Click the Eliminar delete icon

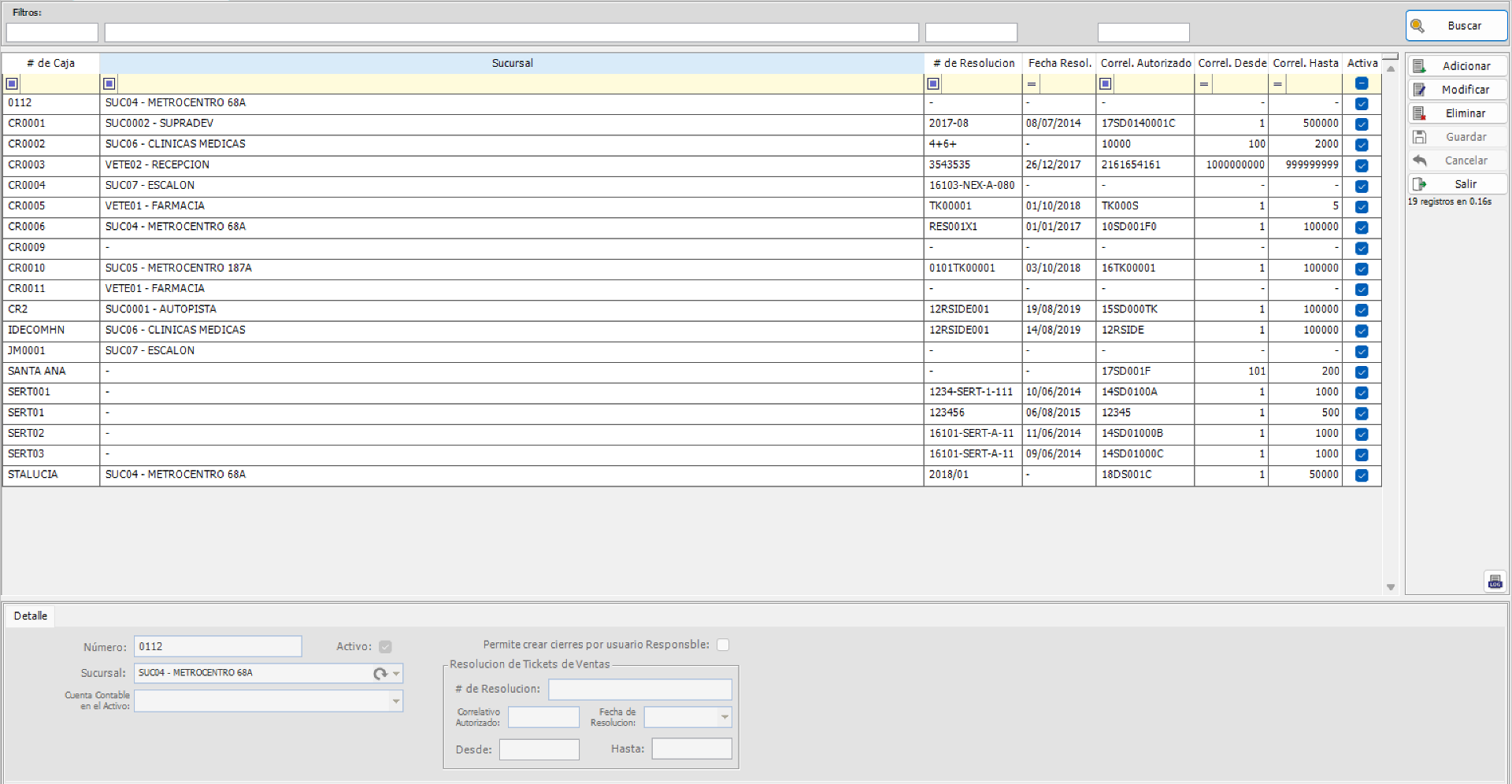(x=1421, y=113)
